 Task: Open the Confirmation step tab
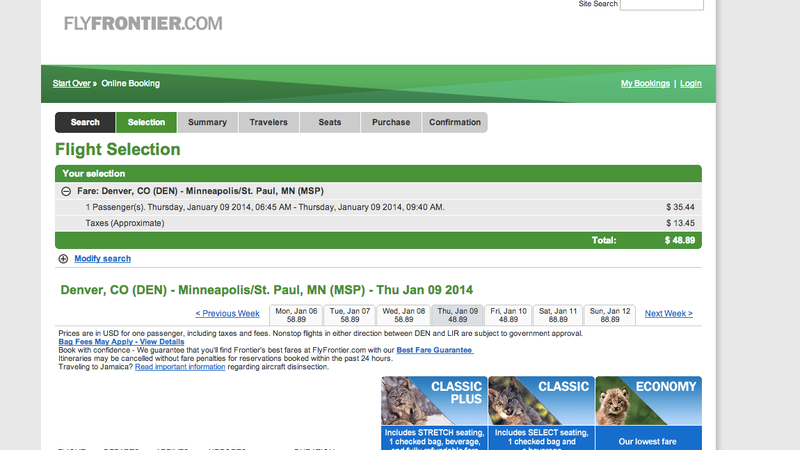tap(455, 122)
